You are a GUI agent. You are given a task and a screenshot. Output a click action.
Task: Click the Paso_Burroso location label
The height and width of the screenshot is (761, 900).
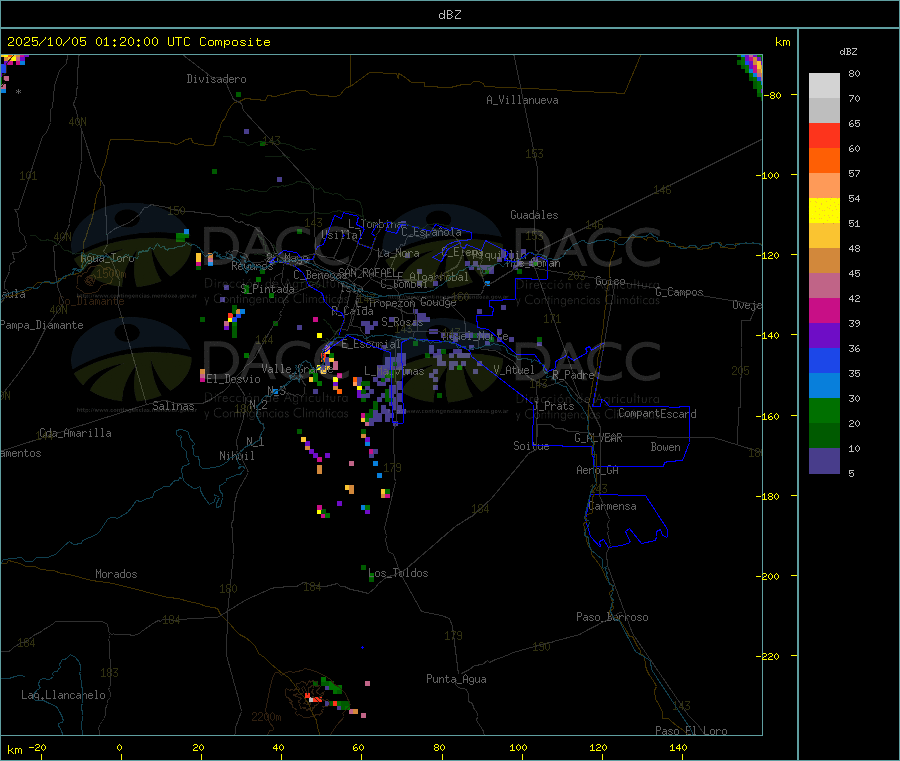[612, 617]
